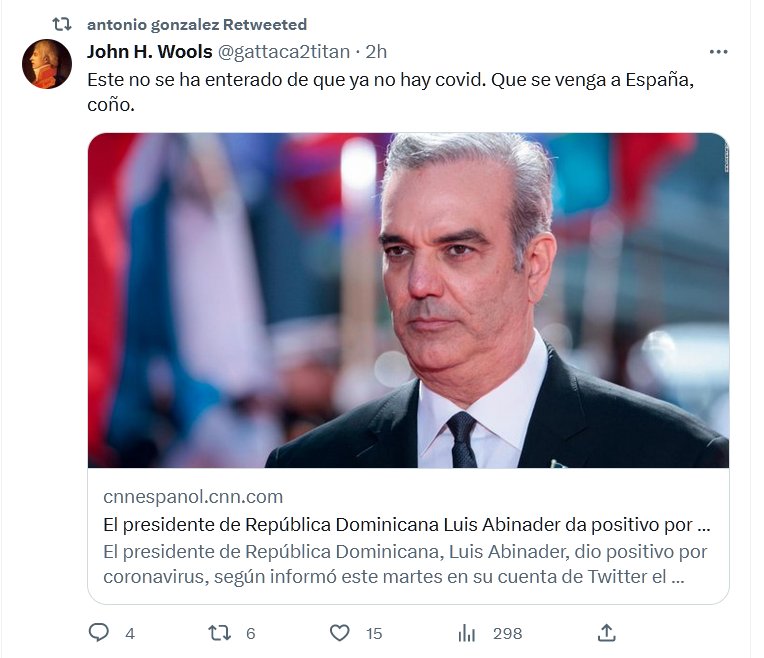The height and width of the screenshot is (658, 764).
Task: Click the view count number 298
Action: (x=507, y=634)
